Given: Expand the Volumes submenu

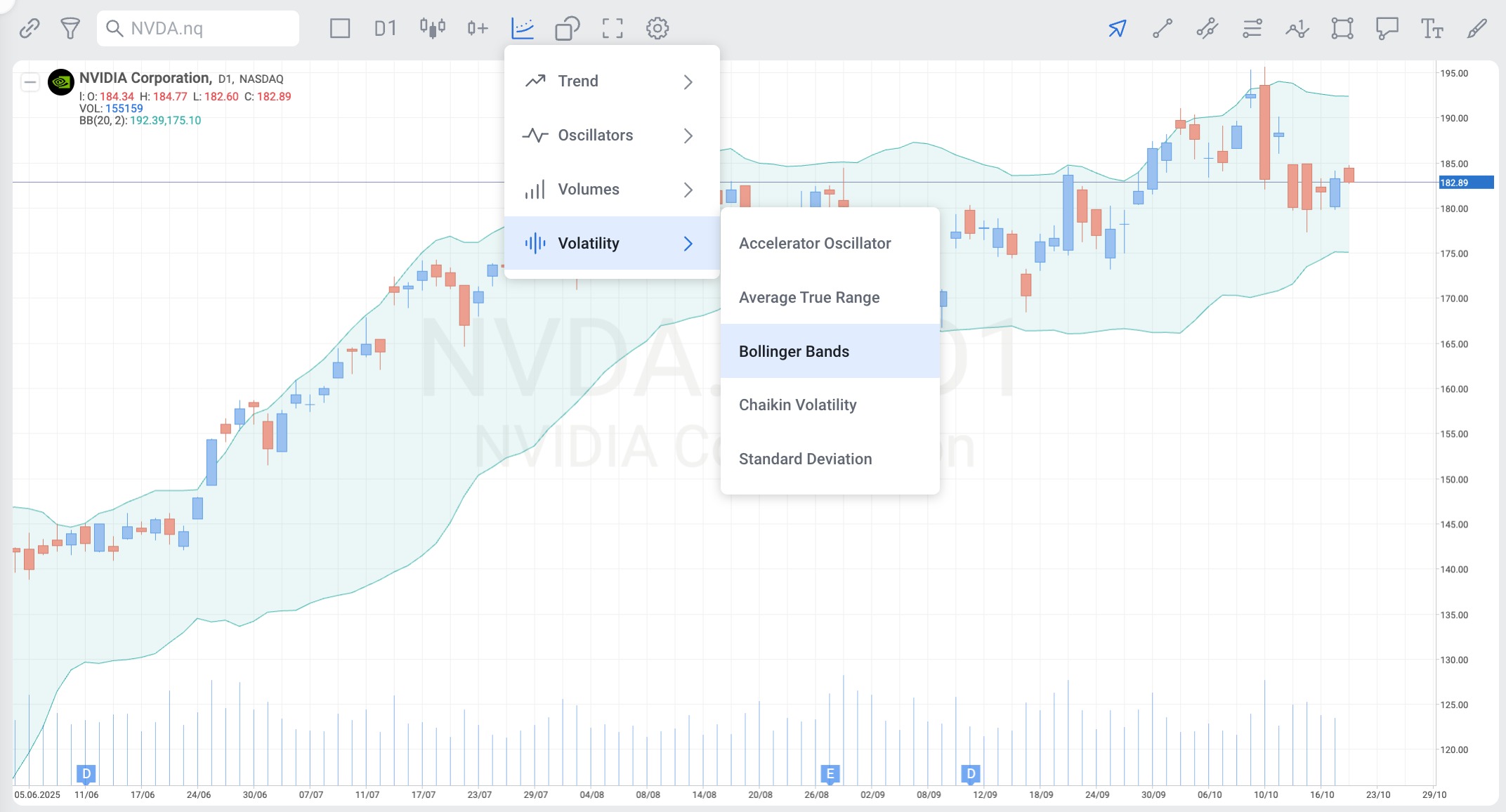Looking at the screenshot, I should tap(611, 190).
